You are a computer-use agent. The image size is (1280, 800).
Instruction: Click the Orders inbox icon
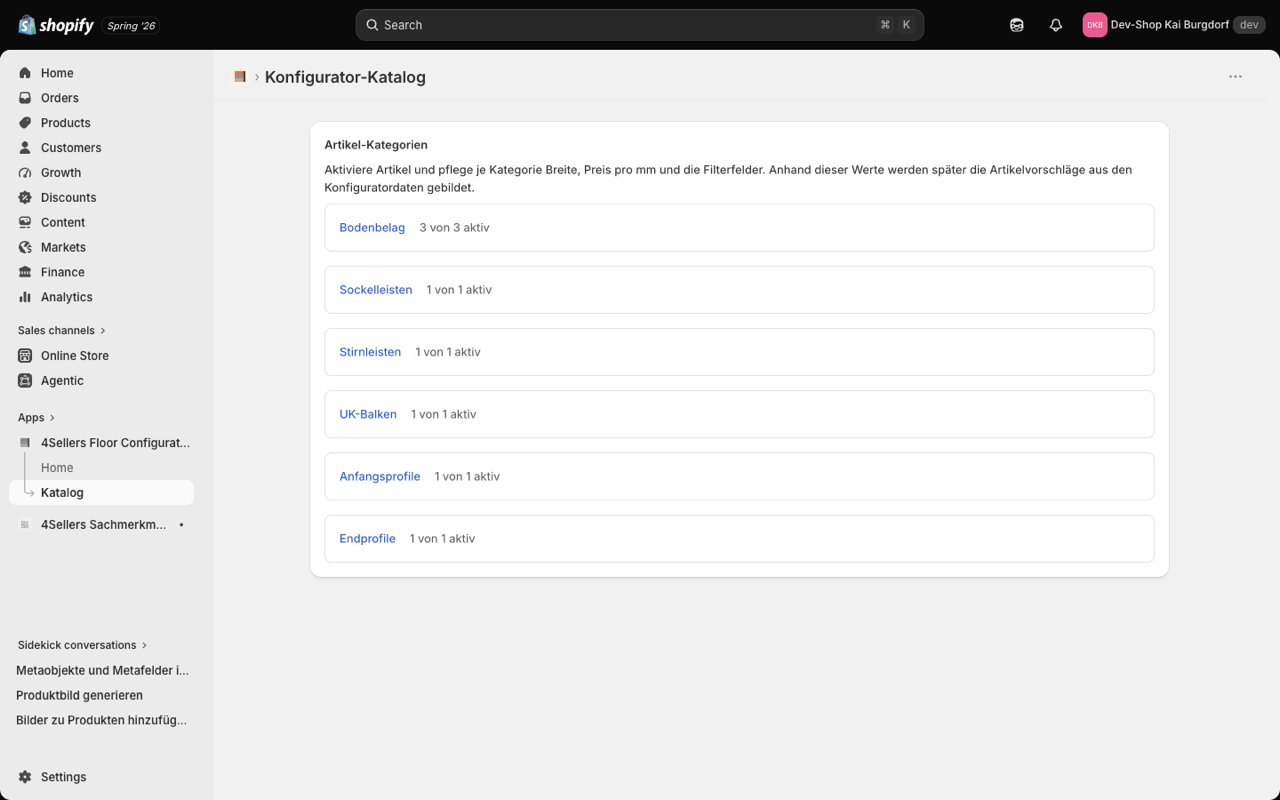pos(25,98)
